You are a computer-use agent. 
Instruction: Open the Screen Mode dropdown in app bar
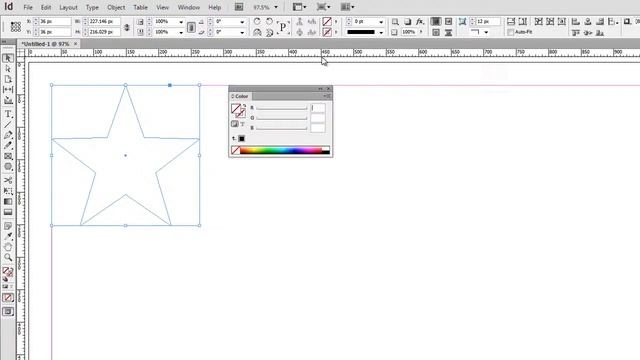pyautogui.click(x=324, y=7)
